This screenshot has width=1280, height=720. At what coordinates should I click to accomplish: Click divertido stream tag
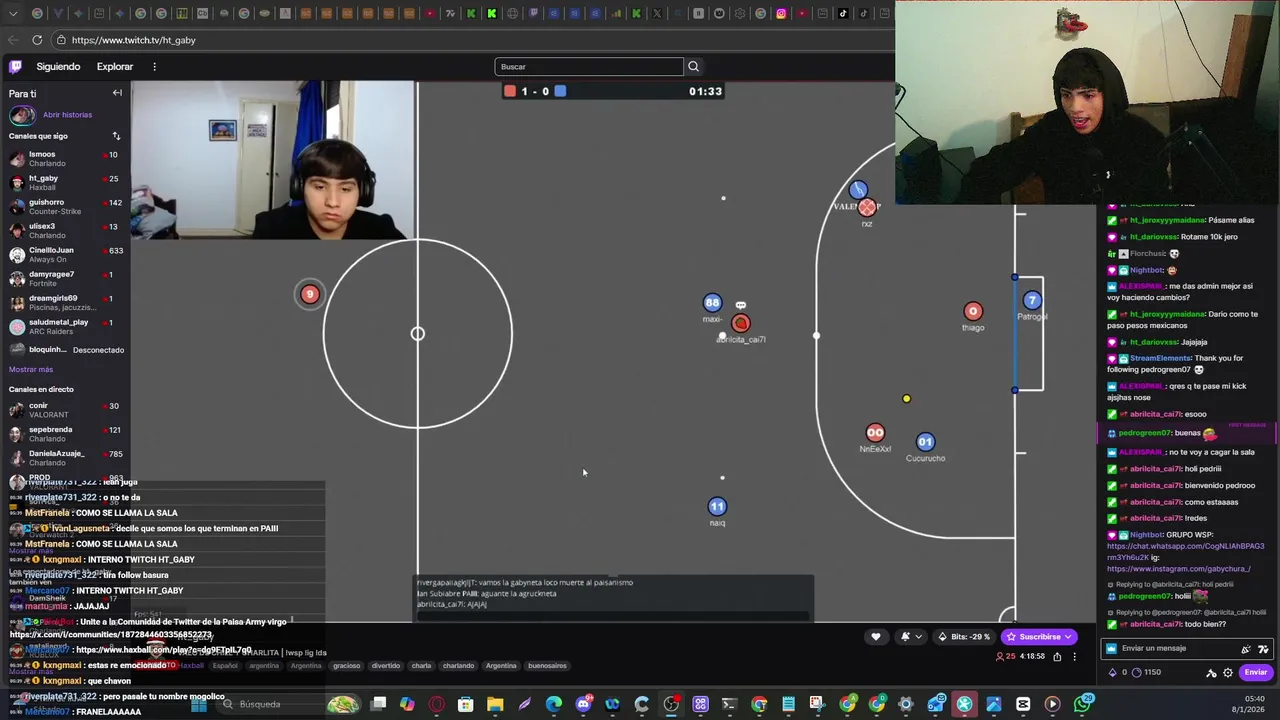tap(386, 666)
